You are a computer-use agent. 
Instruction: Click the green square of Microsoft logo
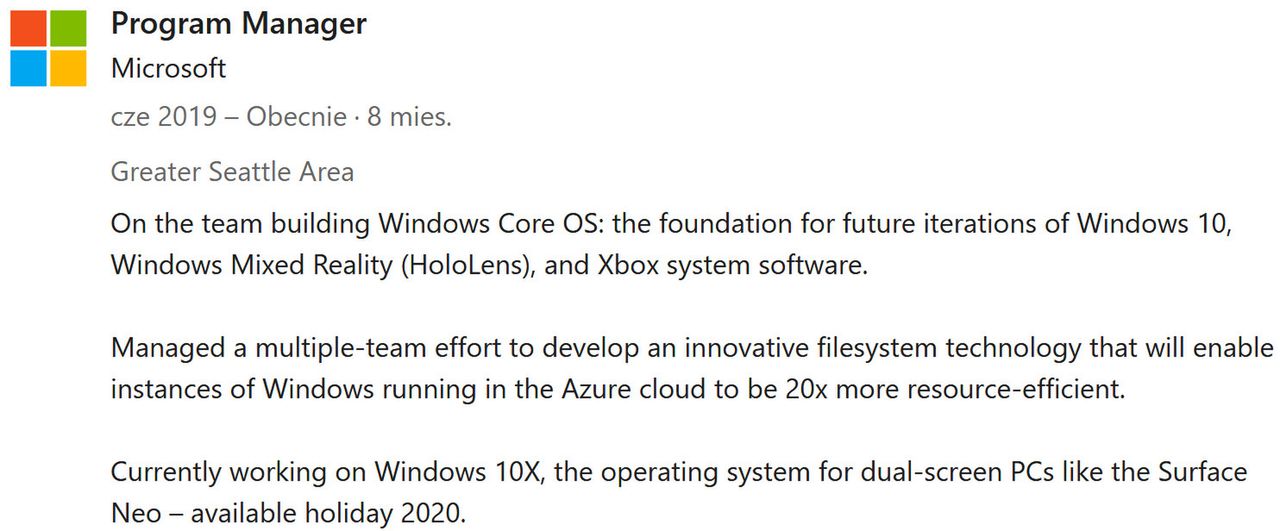pyautogui.click(x=68, y=29)
